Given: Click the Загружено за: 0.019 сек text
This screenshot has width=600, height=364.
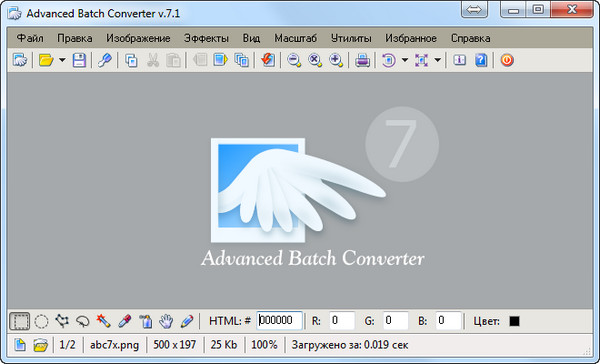Looking at the screenshot, I should coord(350,345).
